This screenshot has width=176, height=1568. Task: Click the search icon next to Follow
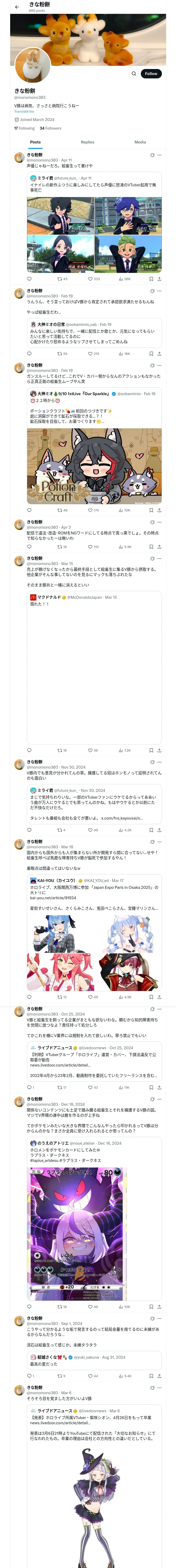coord(133,74)
